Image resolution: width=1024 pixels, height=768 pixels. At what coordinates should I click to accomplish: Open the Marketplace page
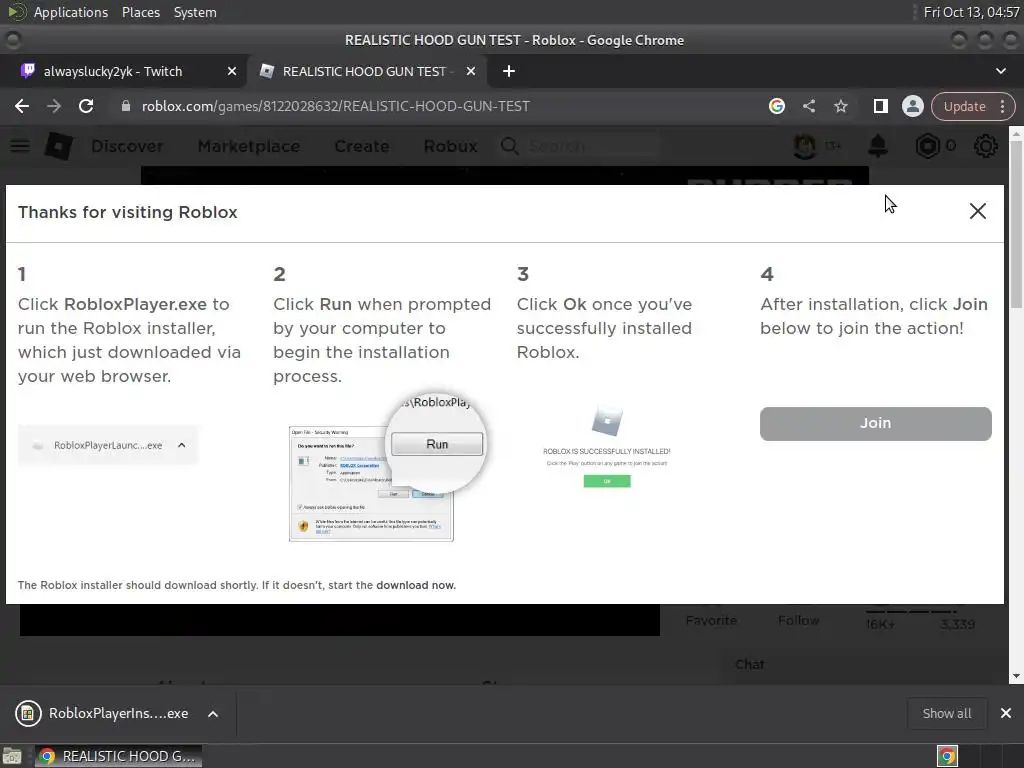(x=249, y=146)
